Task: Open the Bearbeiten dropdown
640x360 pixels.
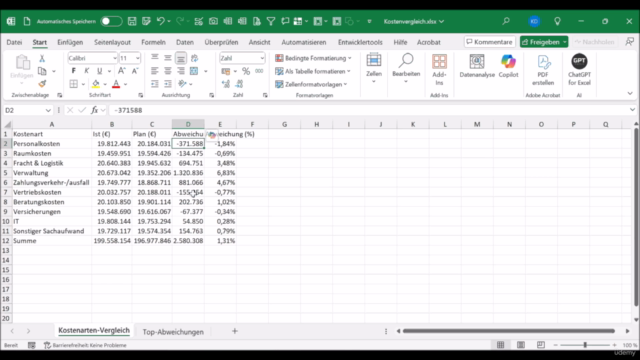Action: coord(406,69)
